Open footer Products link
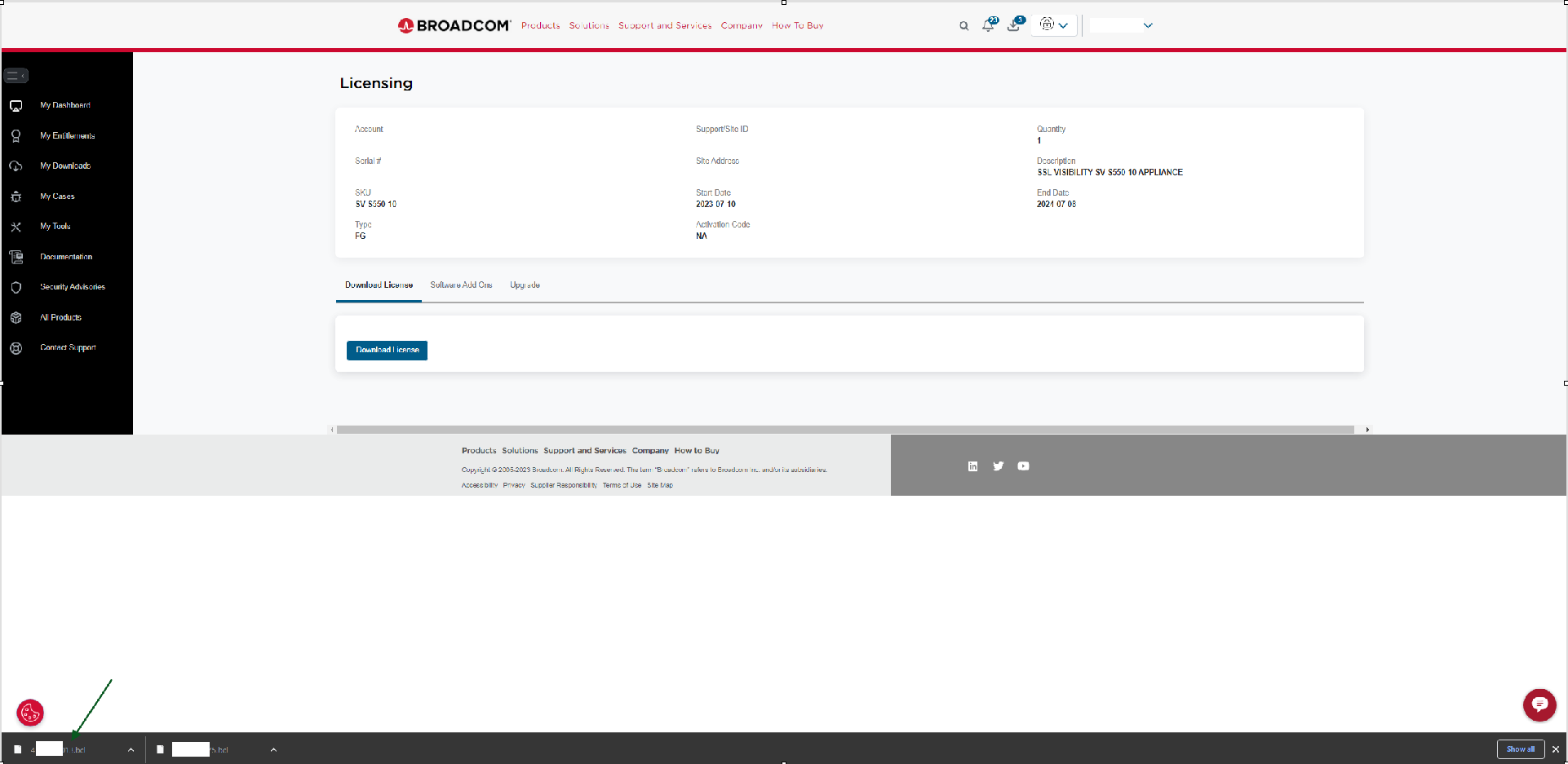The image size is (1568, 764). pos(479,451)
